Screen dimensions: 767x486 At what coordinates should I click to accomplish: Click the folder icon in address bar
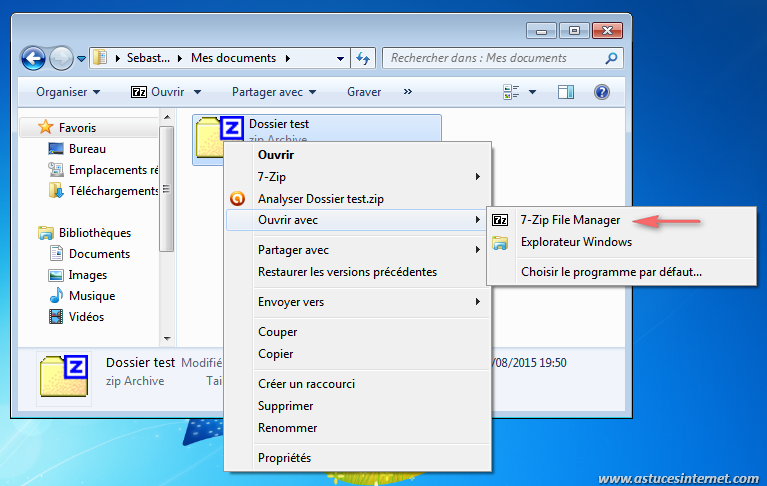100,58
